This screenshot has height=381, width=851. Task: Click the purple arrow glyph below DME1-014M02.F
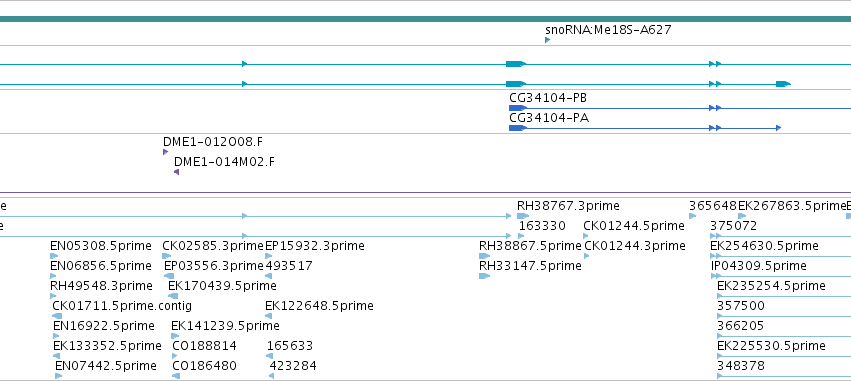(x=176, y=172)
